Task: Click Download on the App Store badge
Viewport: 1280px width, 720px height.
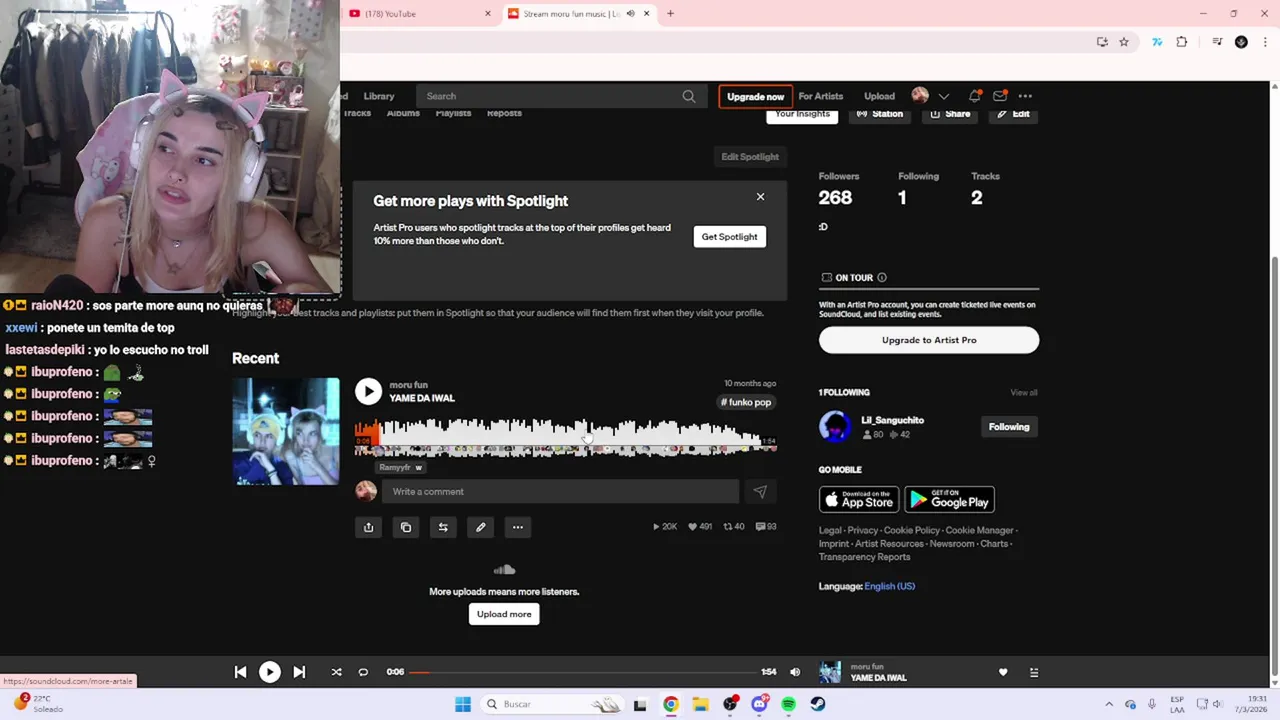Action: point(859,500)
